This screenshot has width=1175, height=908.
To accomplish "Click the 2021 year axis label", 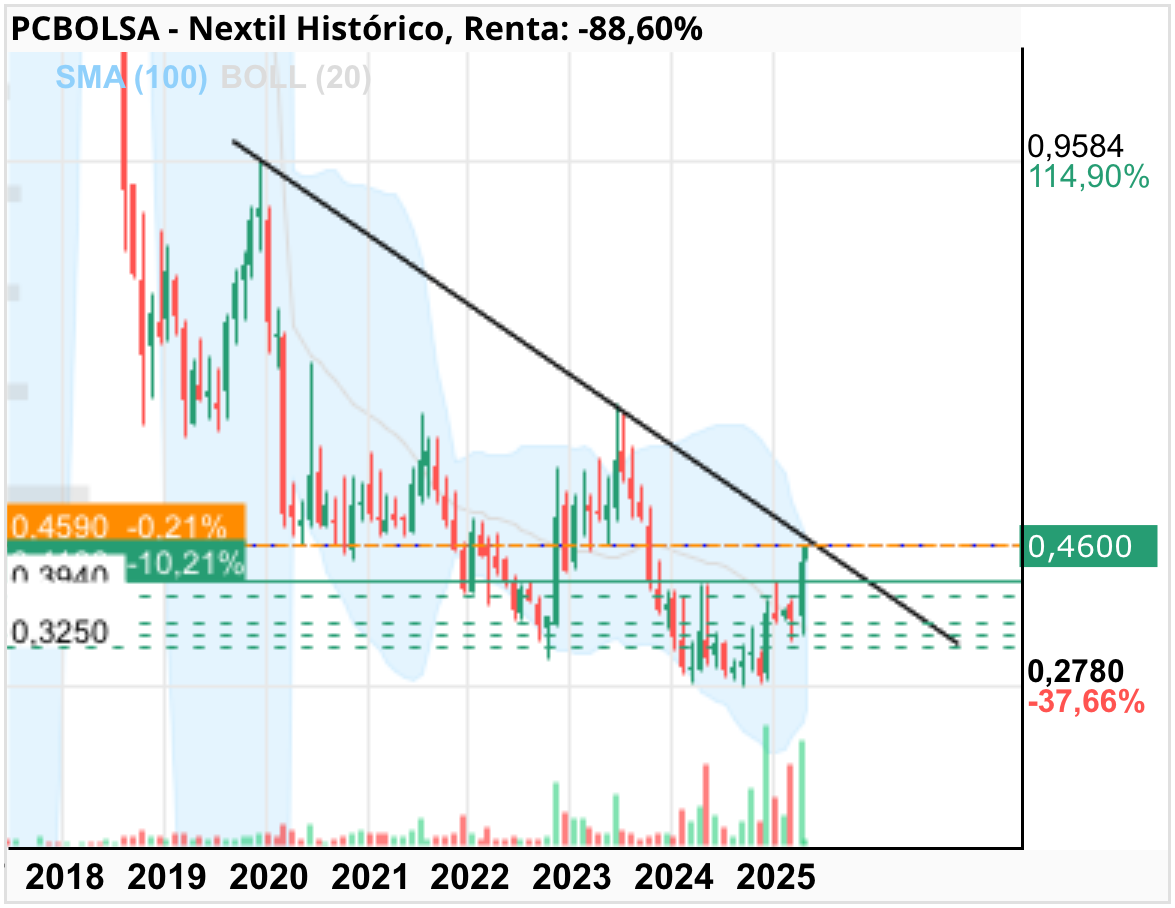I will (370, 877).
